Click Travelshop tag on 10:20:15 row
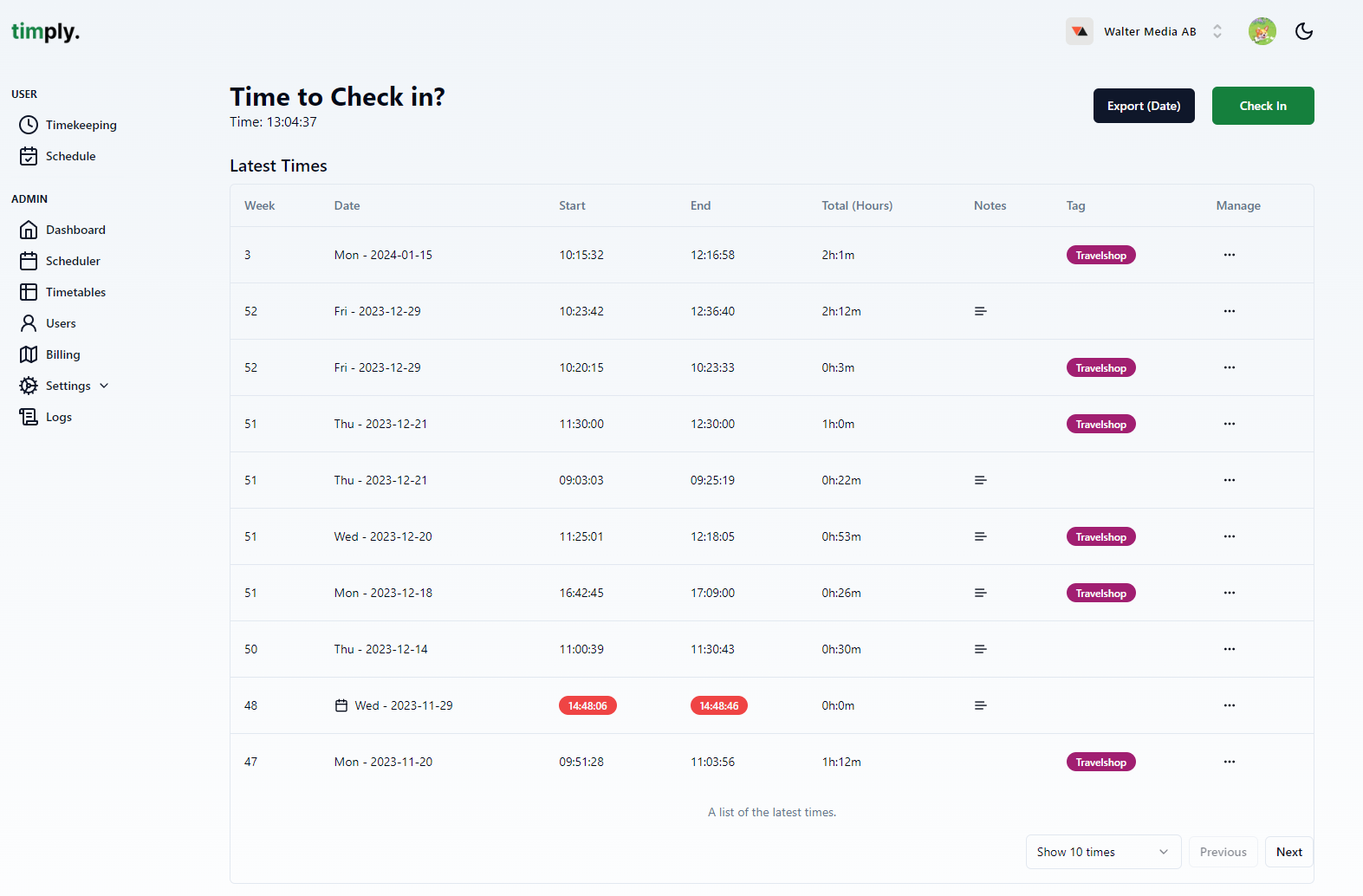The image size is (1363, 896). 1100,367
